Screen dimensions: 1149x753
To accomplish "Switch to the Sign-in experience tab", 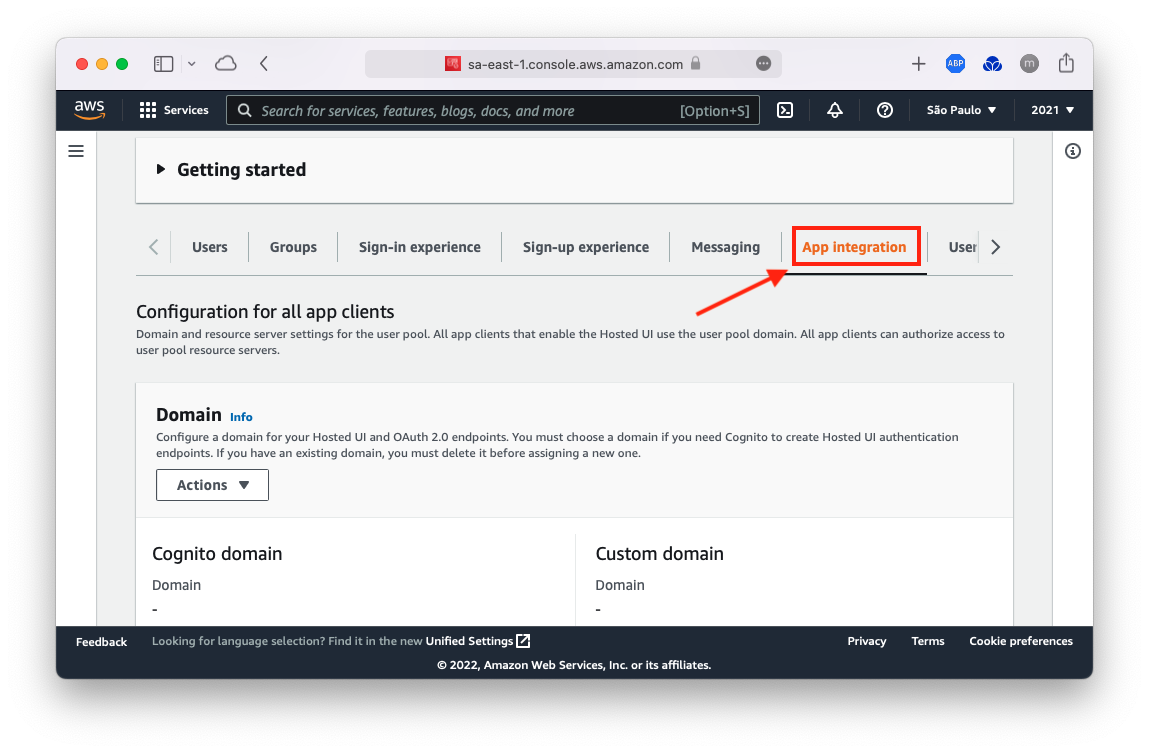I will pyautogui.click(x=420, y=247).
